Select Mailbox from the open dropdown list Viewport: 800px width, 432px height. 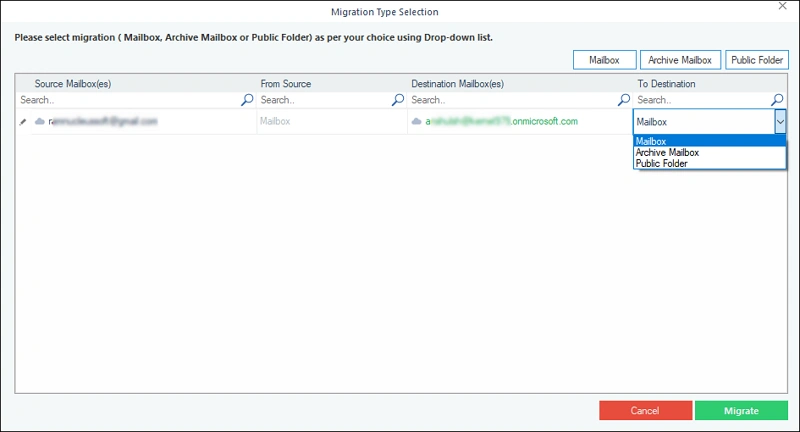tap(709, 141)
